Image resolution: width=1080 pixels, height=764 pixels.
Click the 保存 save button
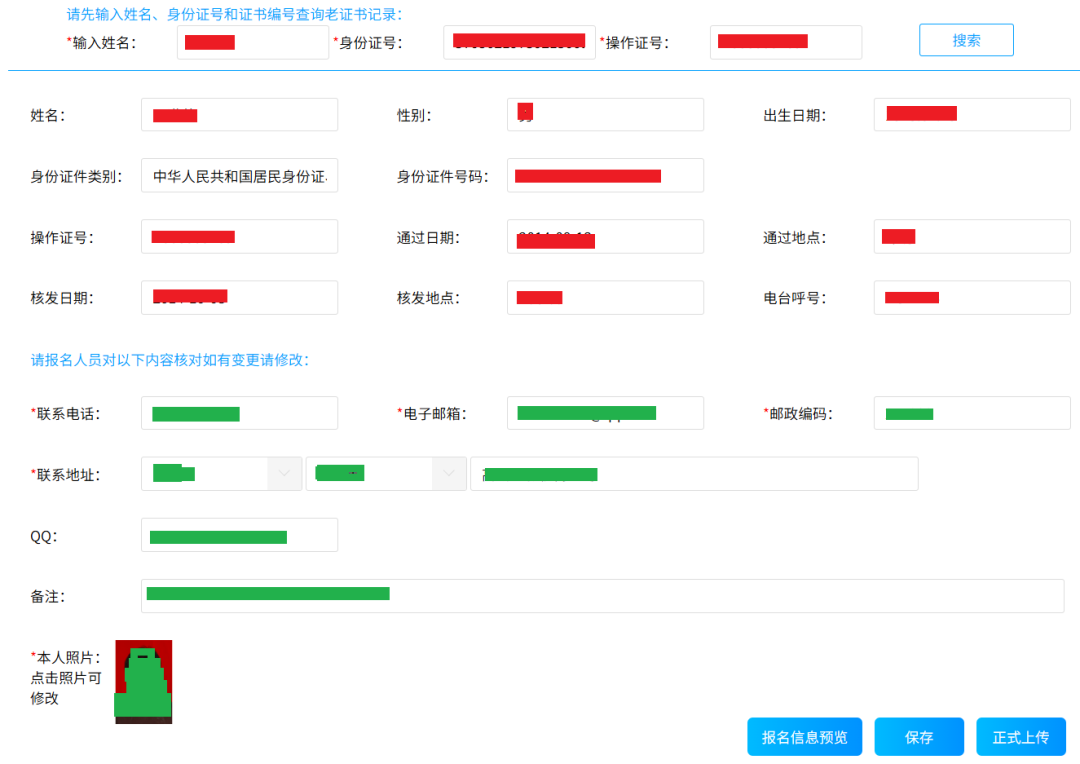(918, 736)
